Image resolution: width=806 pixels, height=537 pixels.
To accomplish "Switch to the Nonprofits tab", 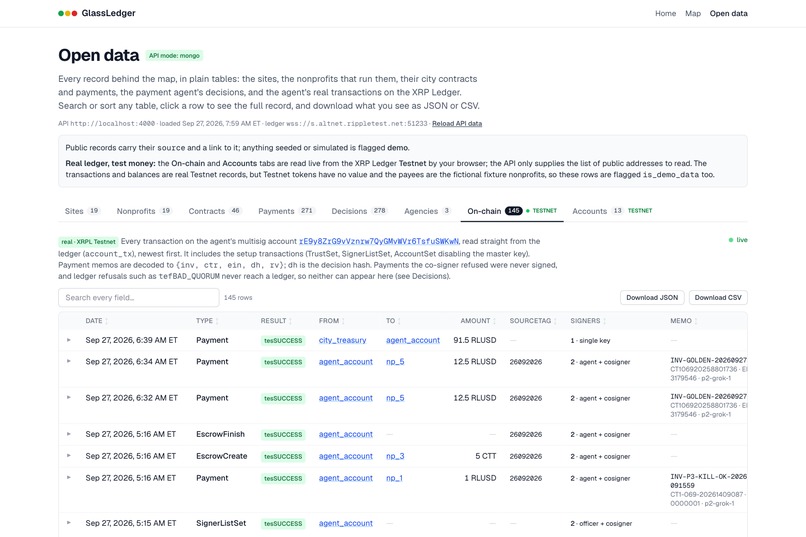I will pos(144,211).
